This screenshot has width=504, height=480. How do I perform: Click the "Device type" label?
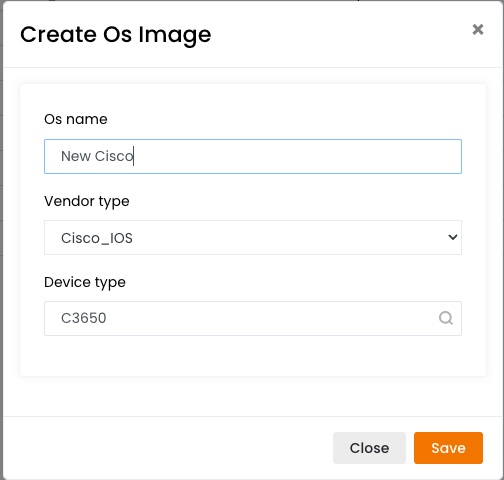click(x=85, y=282)
